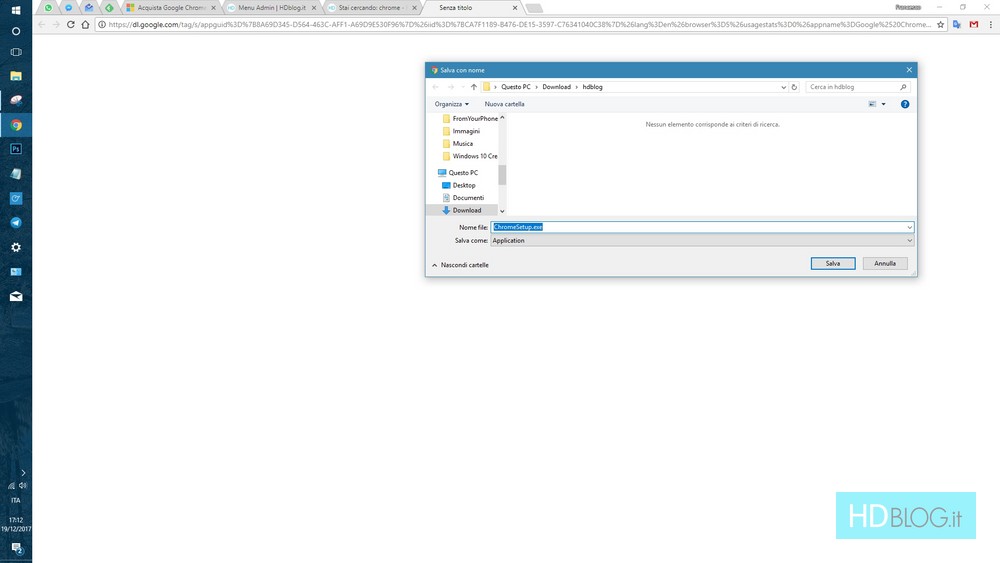Open Salva come type dropdown
The image size is (1000, 563).
(x=702, y=240)
